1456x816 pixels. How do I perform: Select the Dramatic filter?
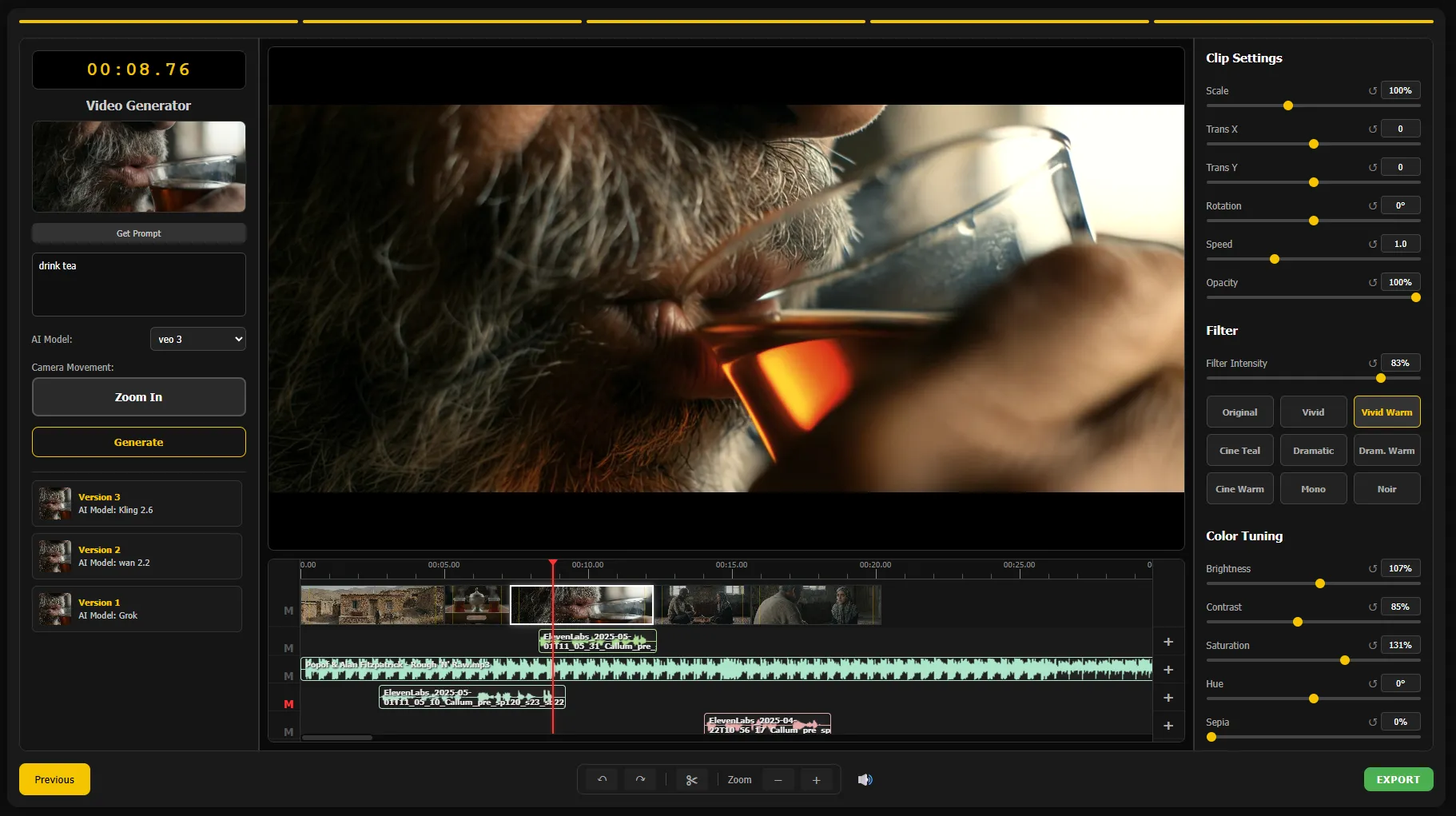pos(1313,451)
